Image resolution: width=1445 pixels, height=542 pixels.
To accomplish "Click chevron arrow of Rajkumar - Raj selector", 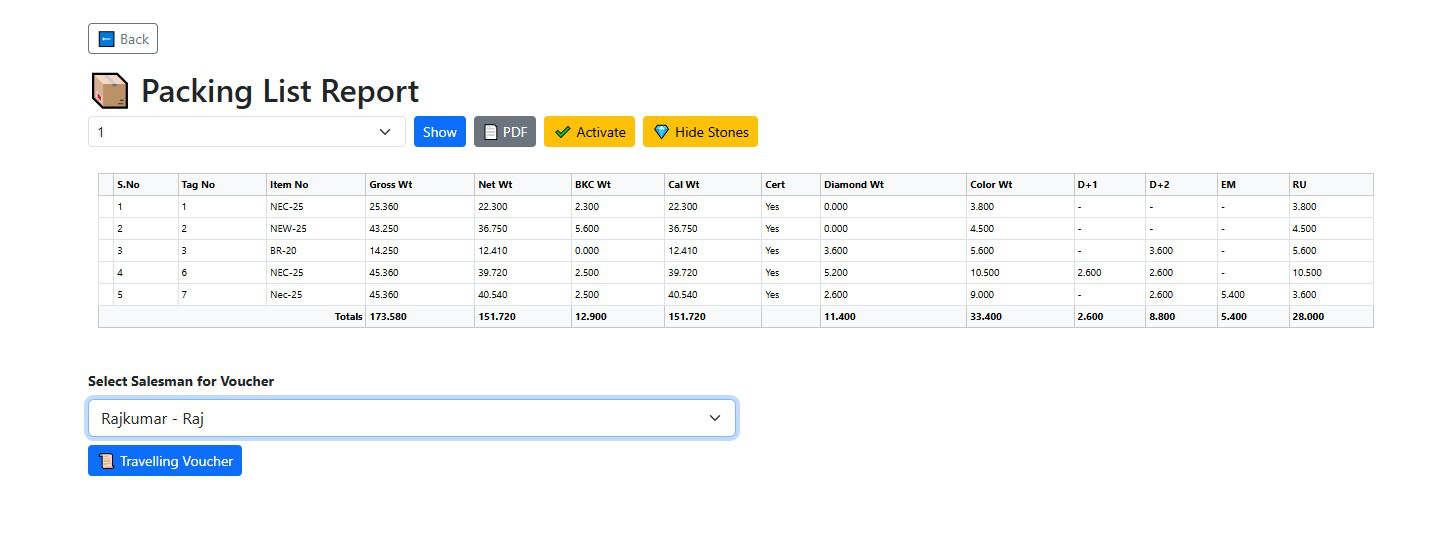I will [x=714, y=419].
